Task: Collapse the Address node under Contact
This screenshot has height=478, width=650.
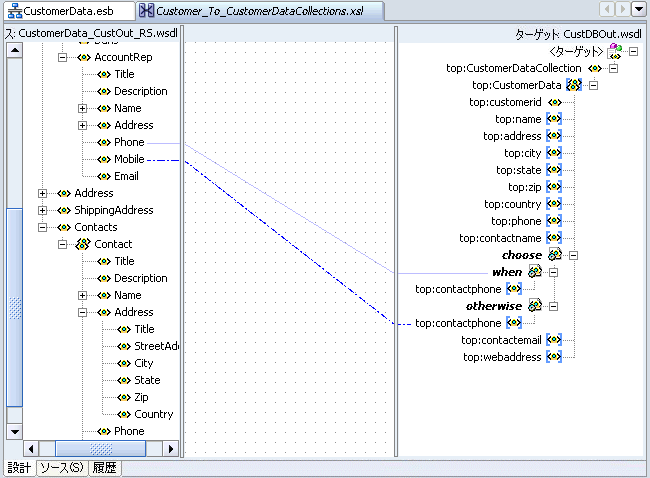Action: pos(82,312)
